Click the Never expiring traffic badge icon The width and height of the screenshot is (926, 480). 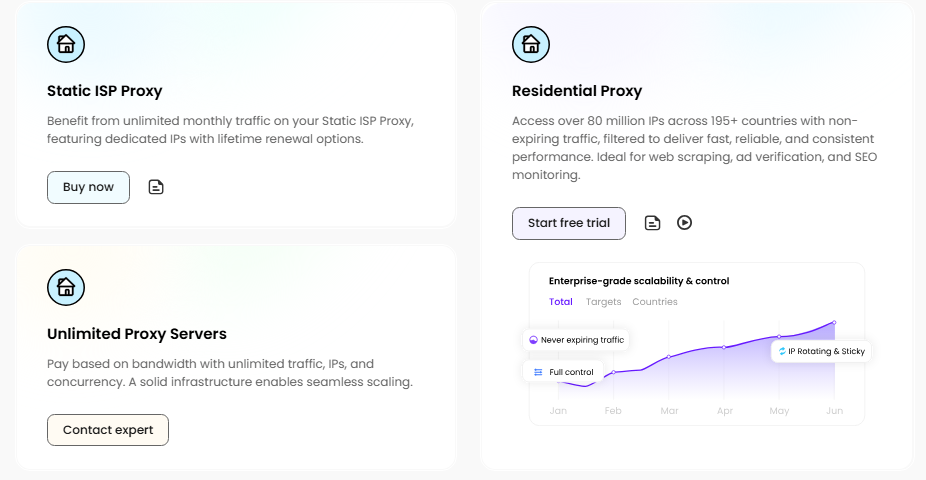(x=534, y=340)
